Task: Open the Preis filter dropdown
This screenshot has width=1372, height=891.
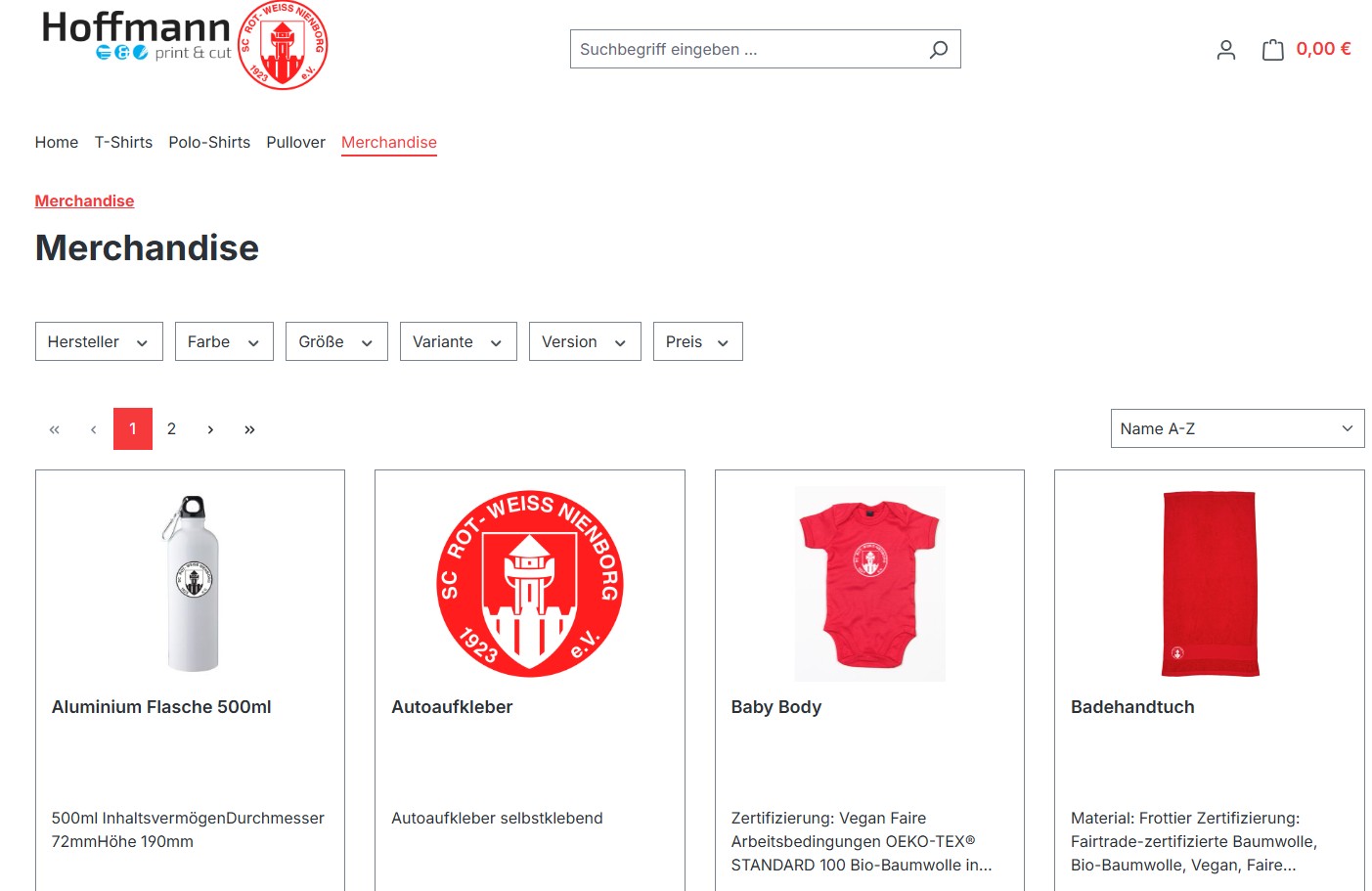Action: [697, 341]
